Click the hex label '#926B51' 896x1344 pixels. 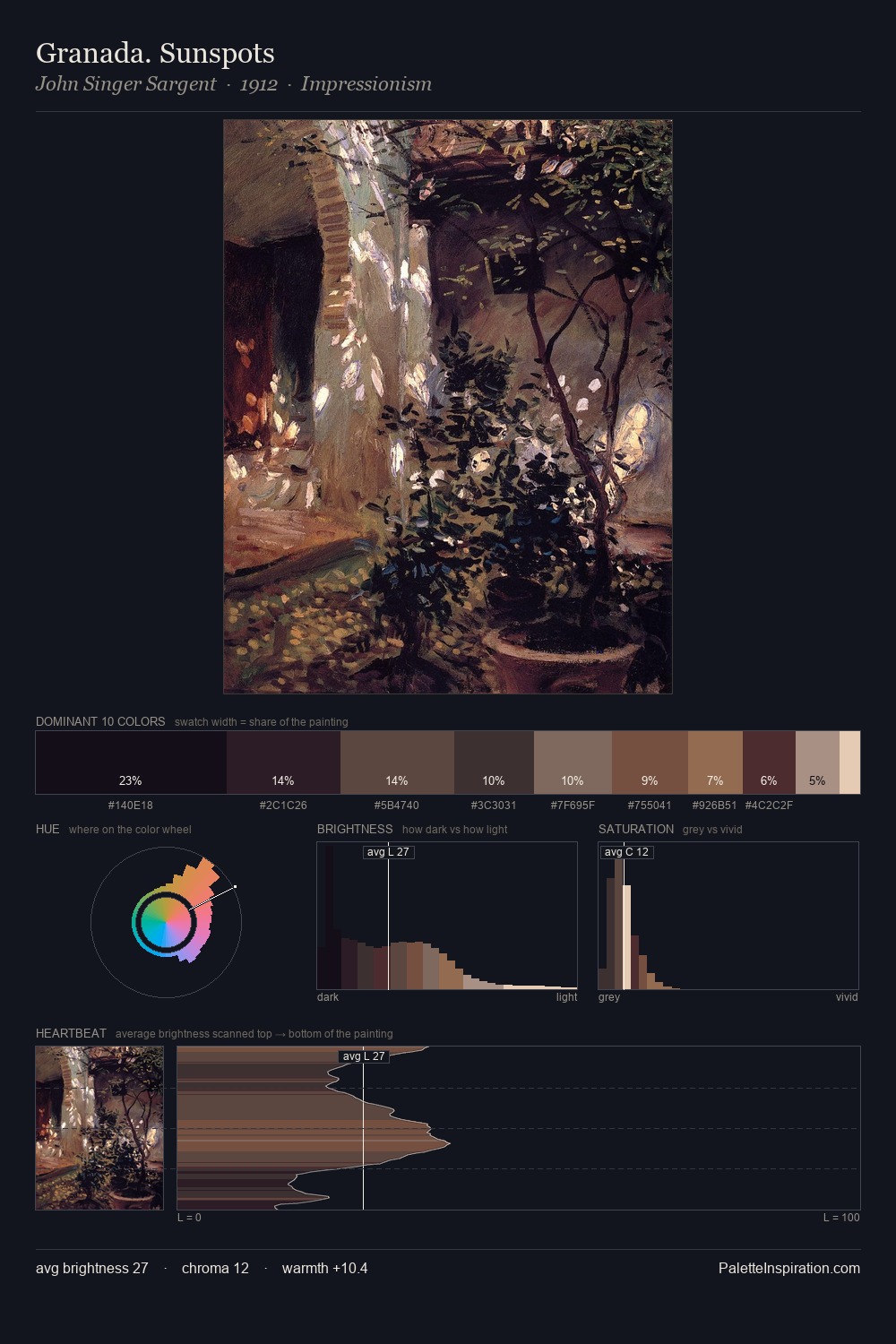715,806
